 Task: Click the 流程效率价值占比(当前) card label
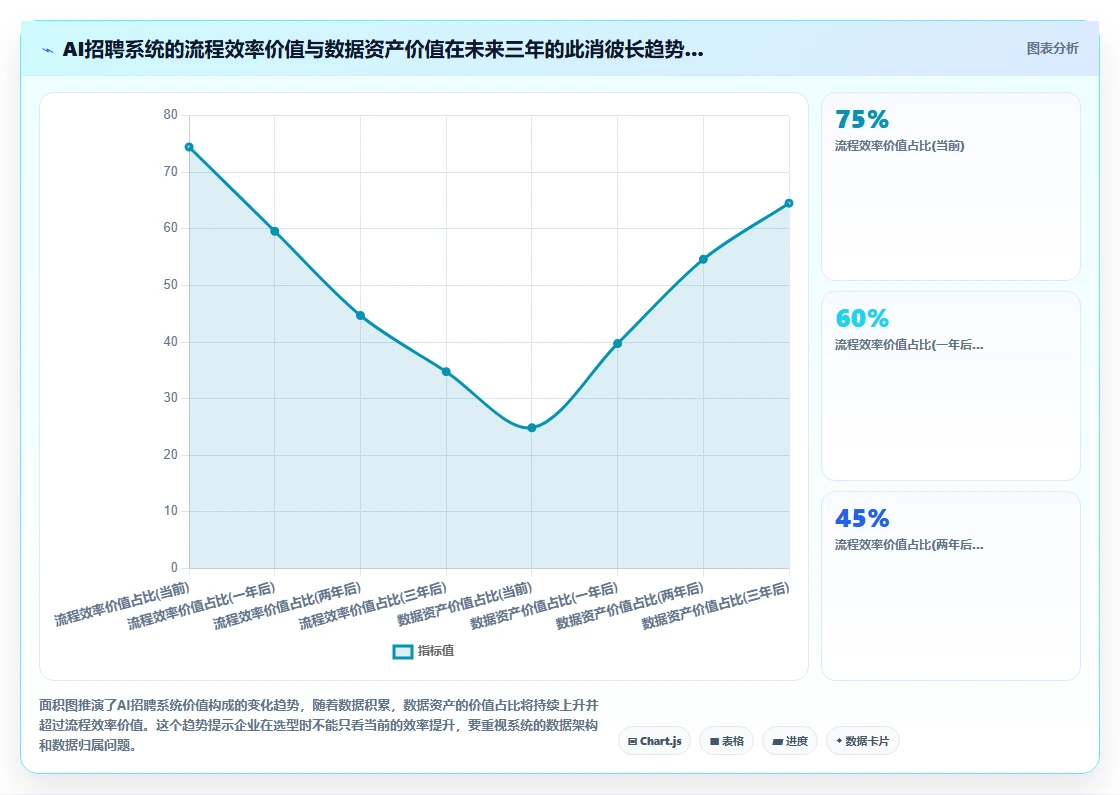(x=899, y=146)
